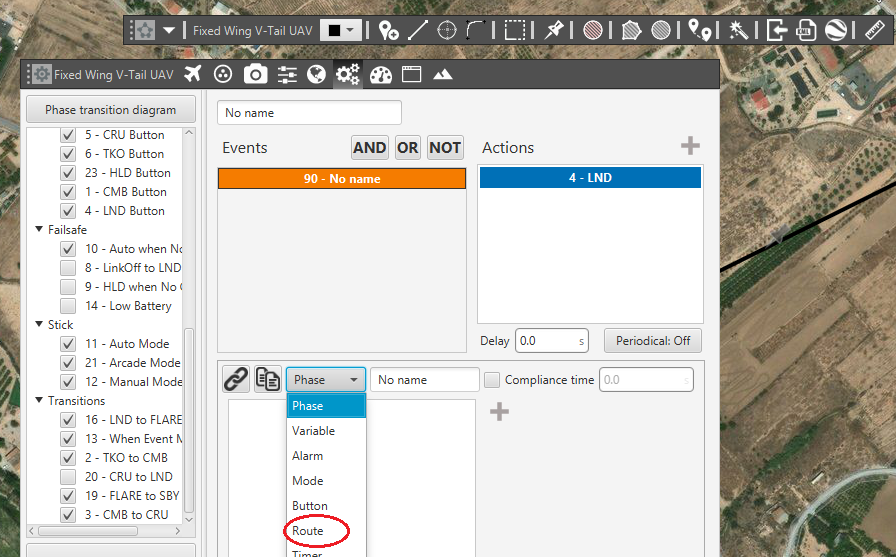Open the mountains terrain tab
896x557 pixels.
443,74
